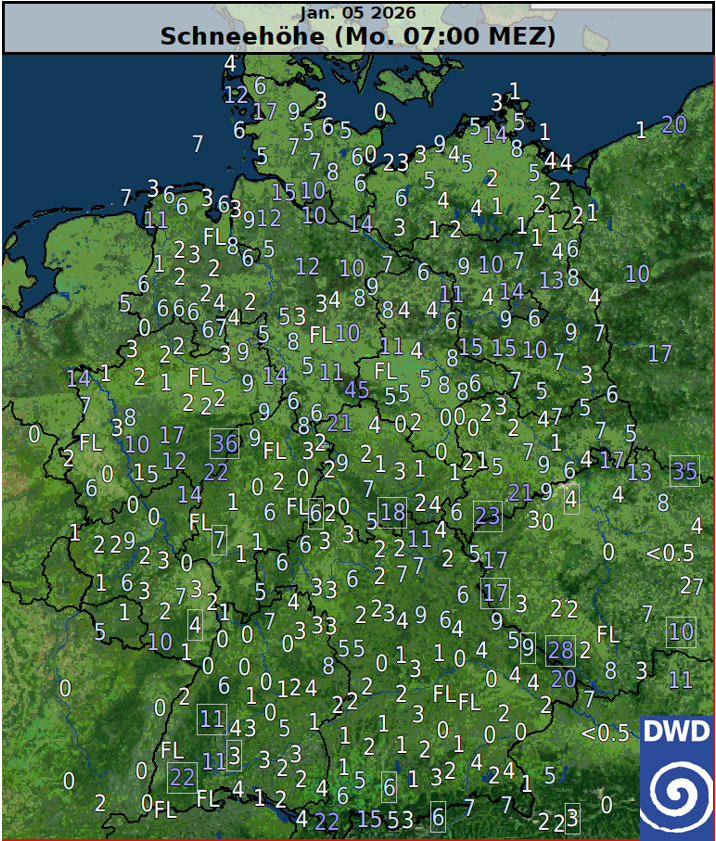Click the boxed 23 snow depth marker
Viewport: 716px width, 841px height.
(488, 515)
